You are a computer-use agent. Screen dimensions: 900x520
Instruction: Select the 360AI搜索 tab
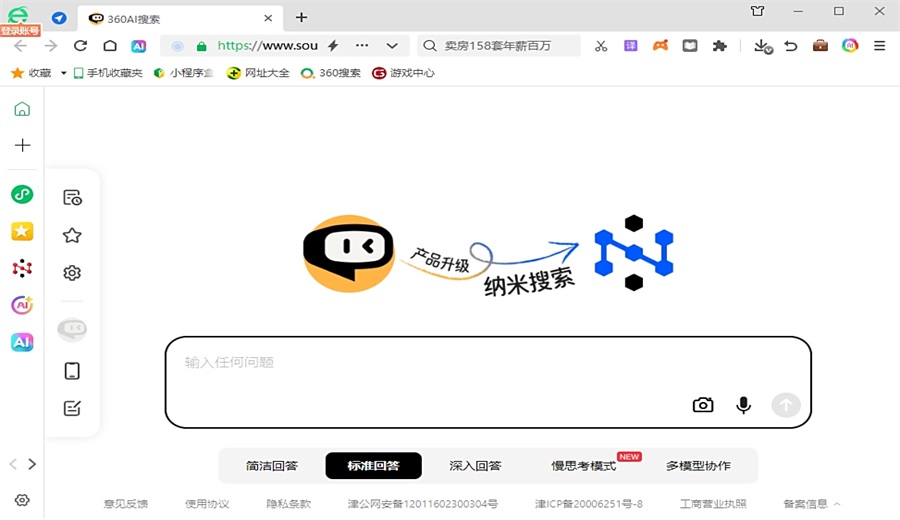pyautogui.click(x=180, y=19)
